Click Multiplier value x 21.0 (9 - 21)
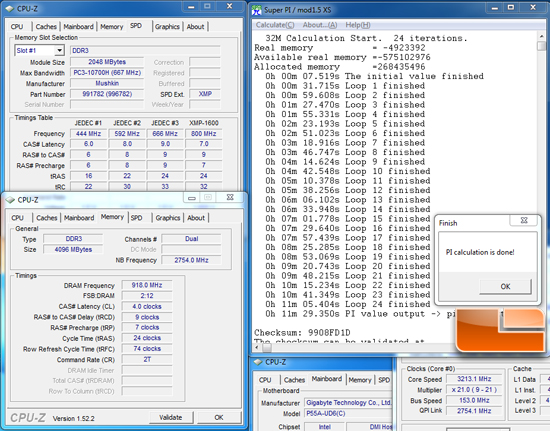 474,390
